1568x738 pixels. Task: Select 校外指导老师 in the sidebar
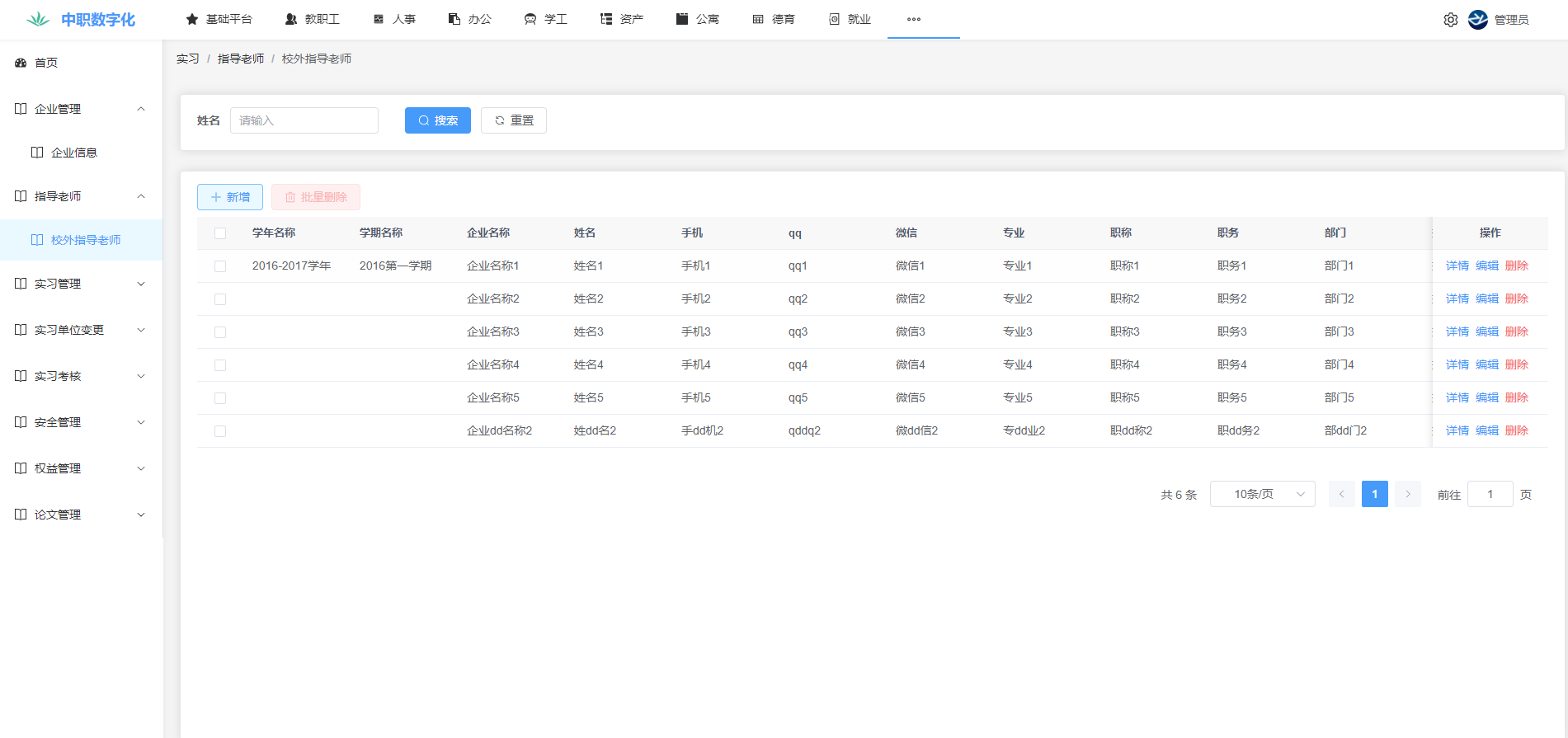tap(85, 240)
